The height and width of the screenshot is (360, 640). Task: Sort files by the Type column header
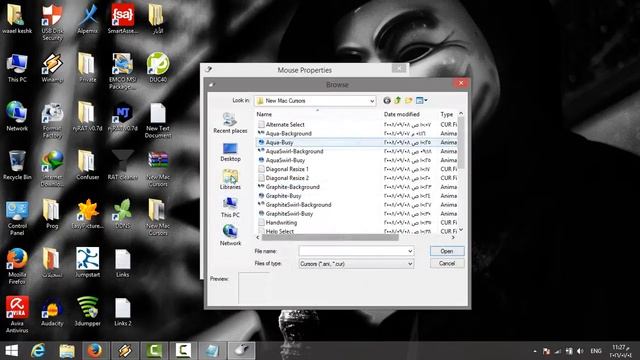point(448,114)
